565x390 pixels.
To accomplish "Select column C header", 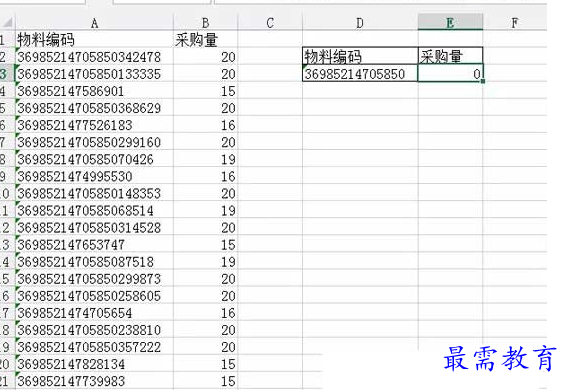I will pyautogui.click(x=270, y=23).
